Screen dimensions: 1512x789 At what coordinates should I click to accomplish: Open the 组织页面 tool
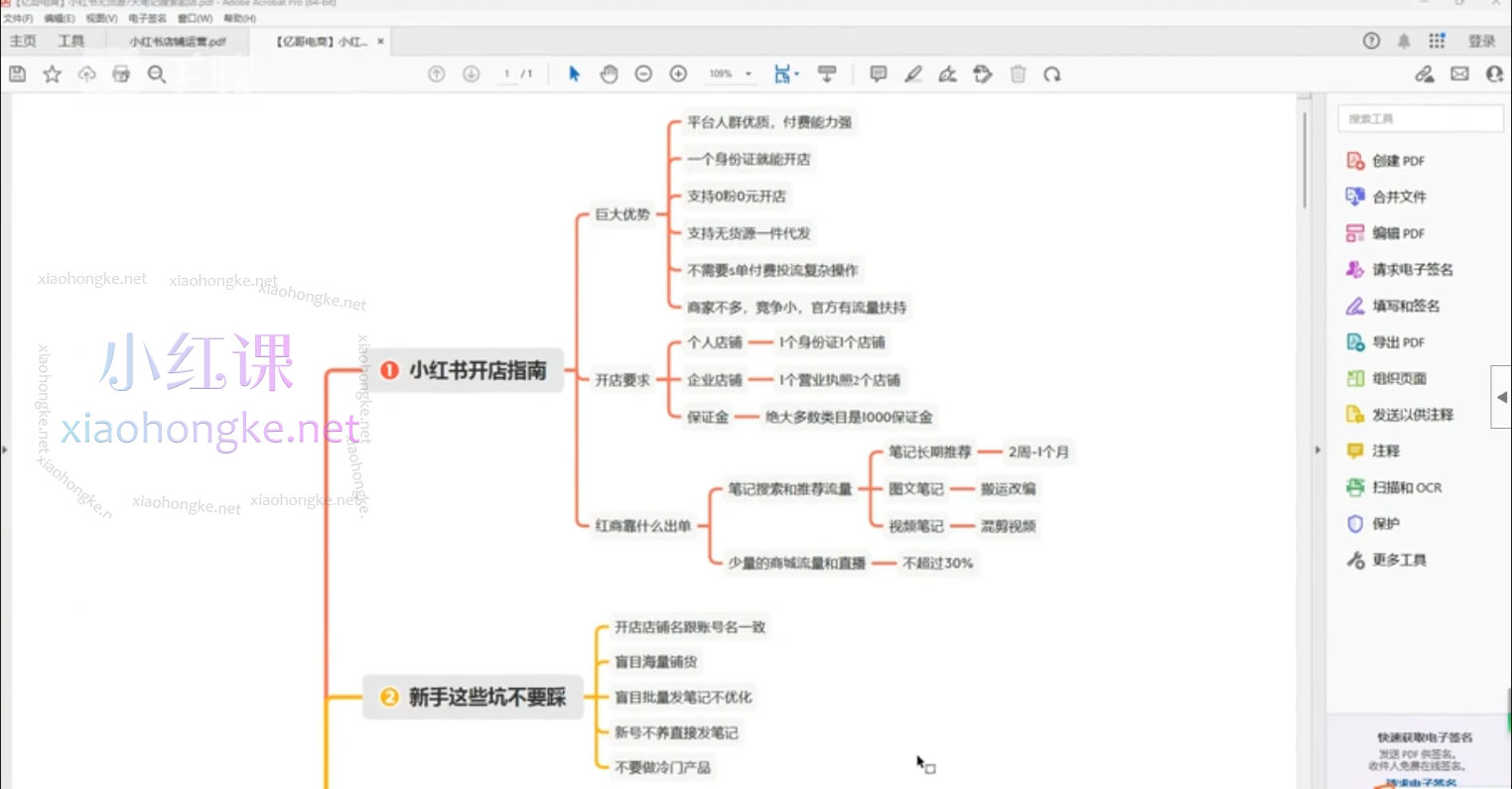click(x=1397, y=378)
